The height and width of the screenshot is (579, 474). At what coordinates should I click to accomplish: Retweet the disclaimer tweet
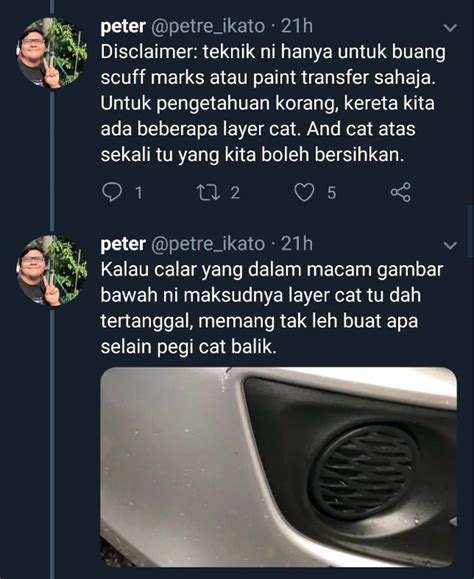tap(209, 192)
